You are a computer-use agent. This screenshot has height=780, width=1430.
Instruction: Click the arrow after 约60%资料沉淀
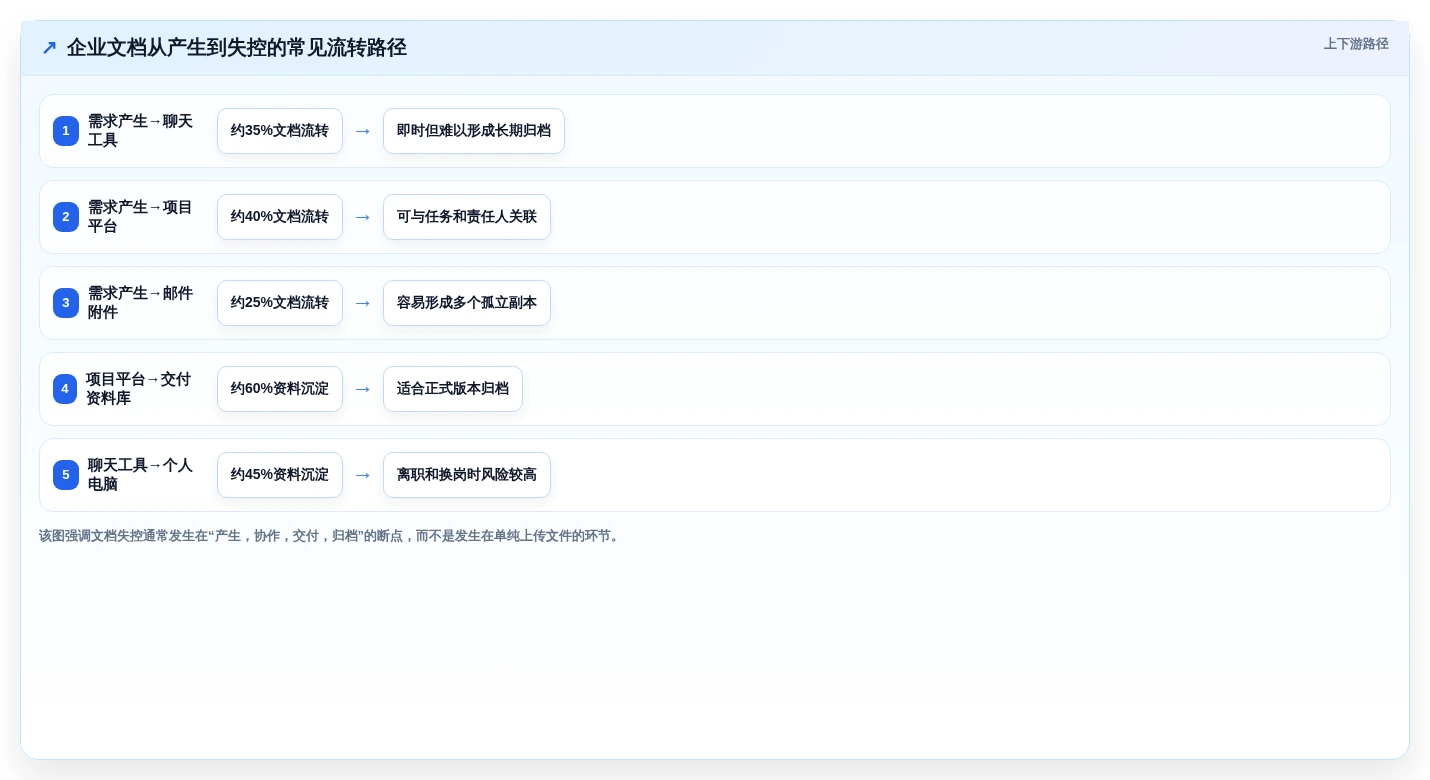coord(363,389)
